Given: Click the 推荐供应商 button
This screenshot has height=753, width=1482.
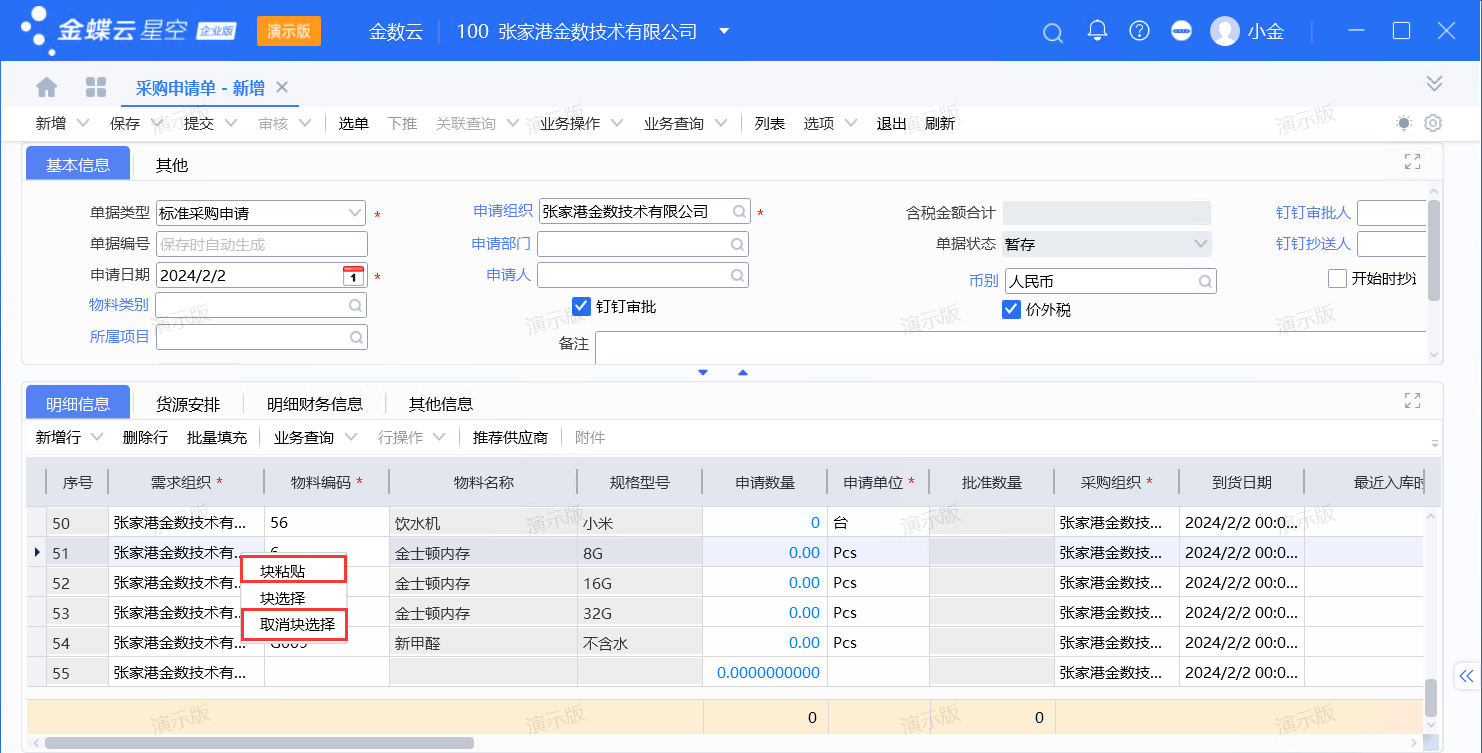Looking at the screenshot, I should (x=511, y=437).
